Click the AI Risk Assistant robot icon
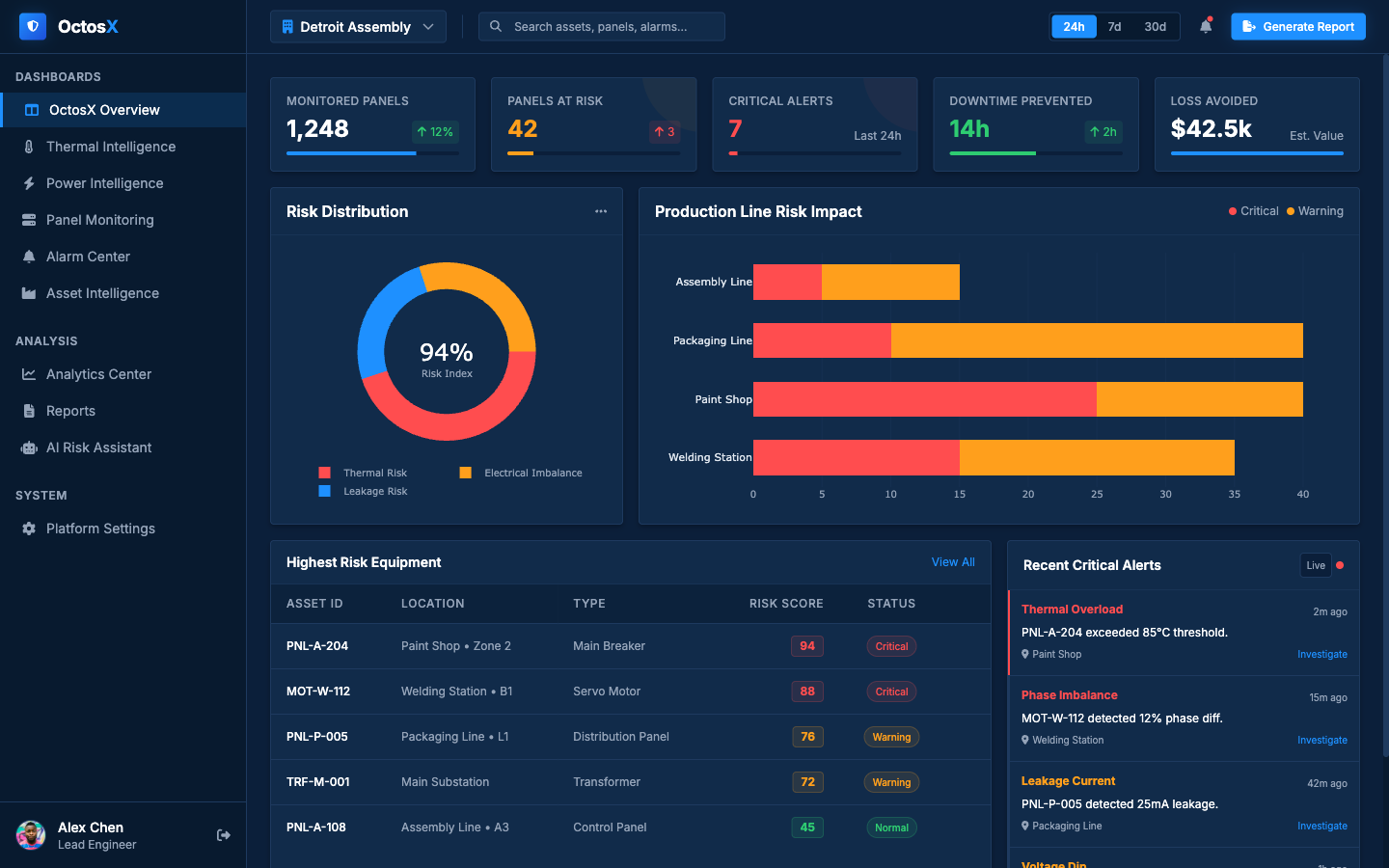 tap(29, 448)
